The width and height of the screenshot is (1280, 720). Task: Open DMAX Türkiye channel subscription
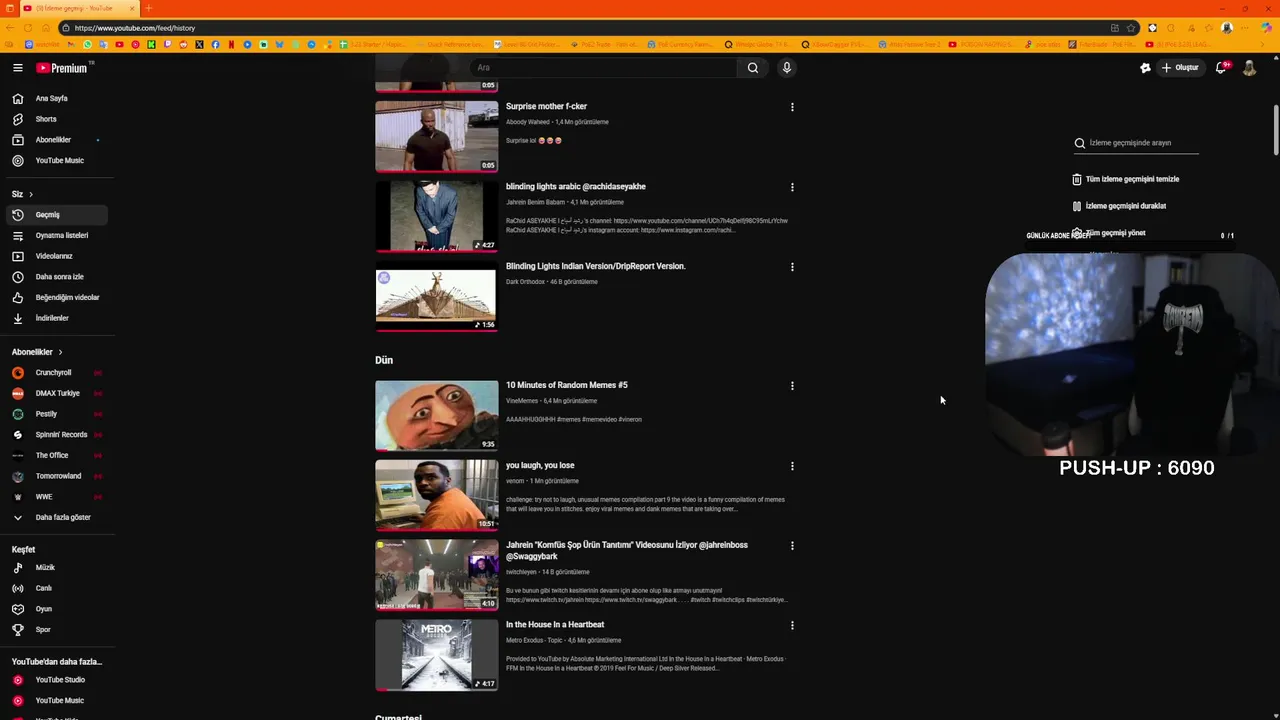[56, 394]
